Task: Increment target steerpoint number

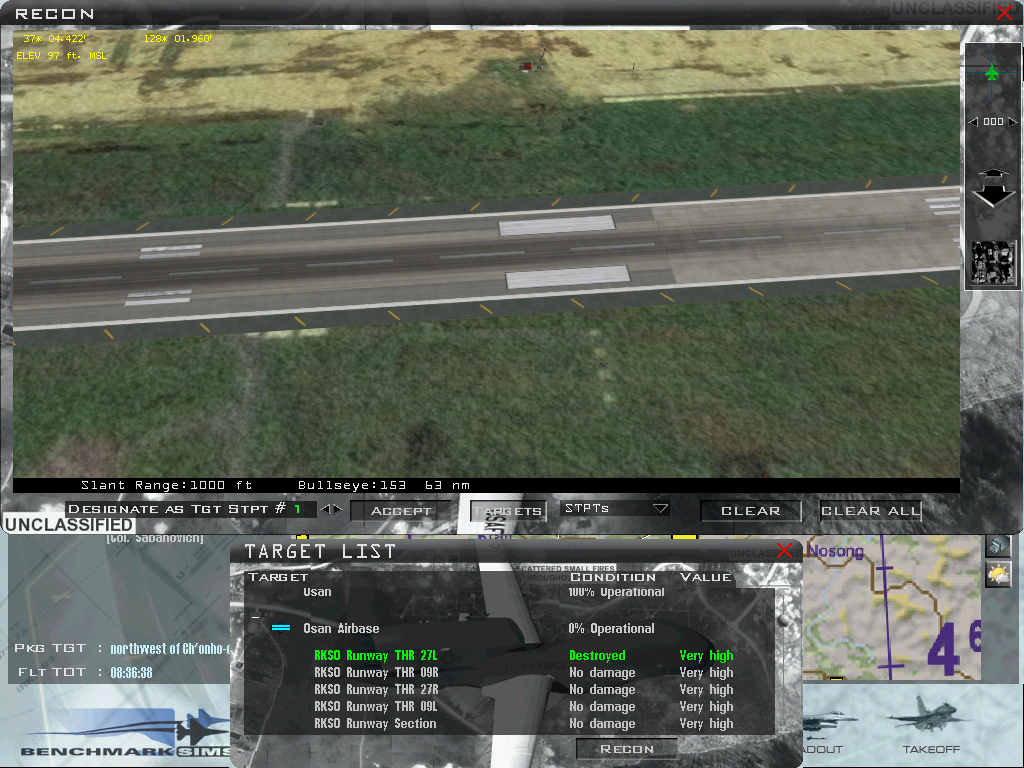Action: coord(338,509)
